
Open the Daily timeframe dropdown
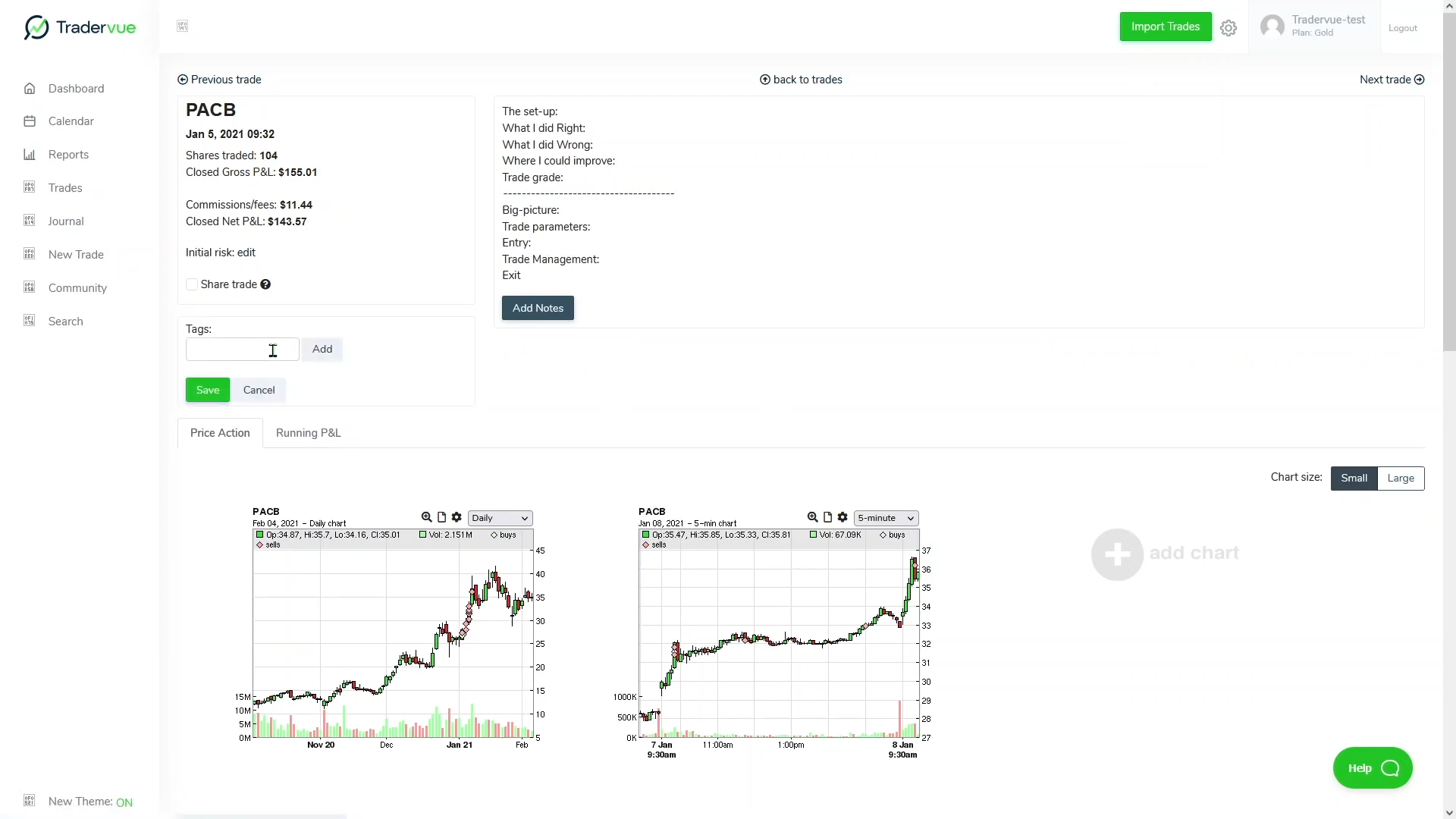coord(500,518)
